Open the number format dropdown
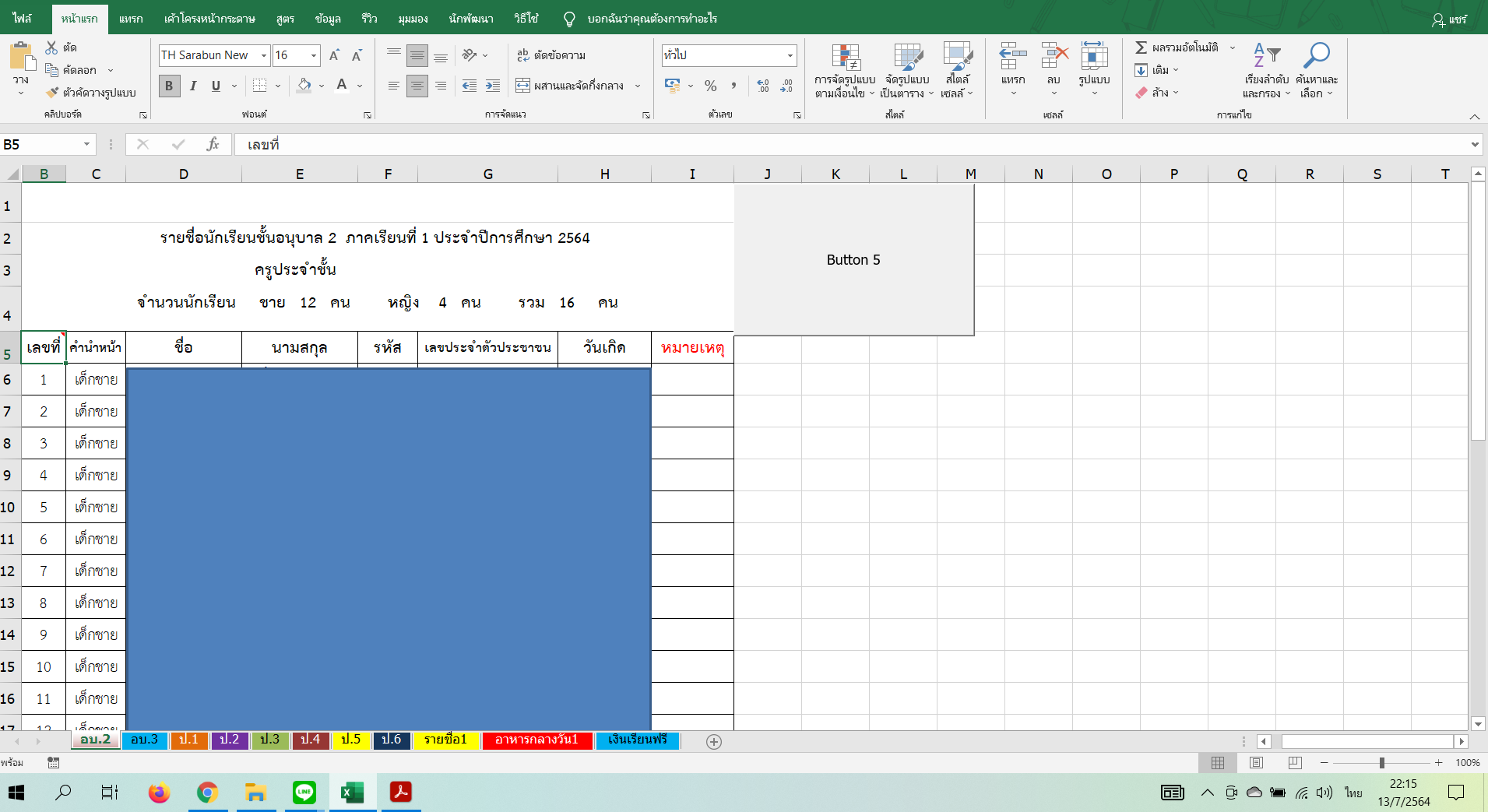 (x=790, y=55)
